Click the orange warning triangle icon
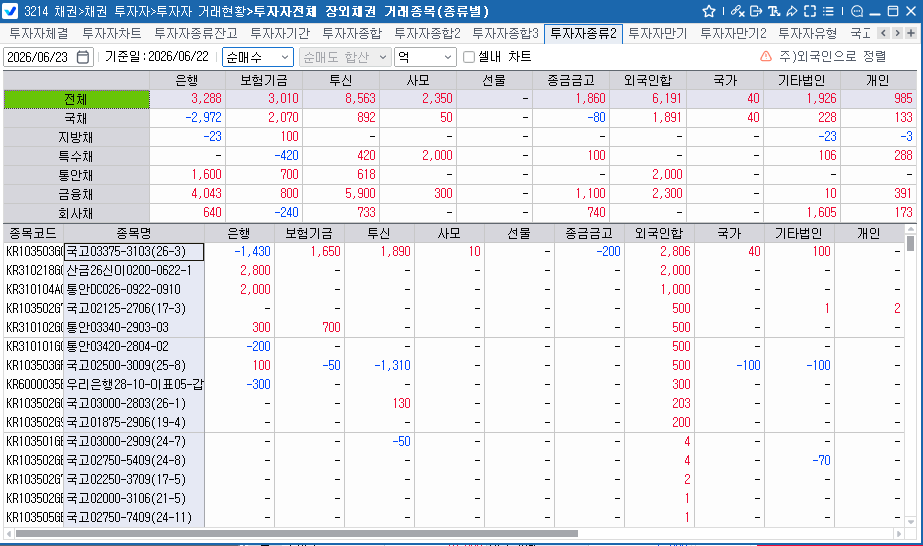 click(766, 56)
